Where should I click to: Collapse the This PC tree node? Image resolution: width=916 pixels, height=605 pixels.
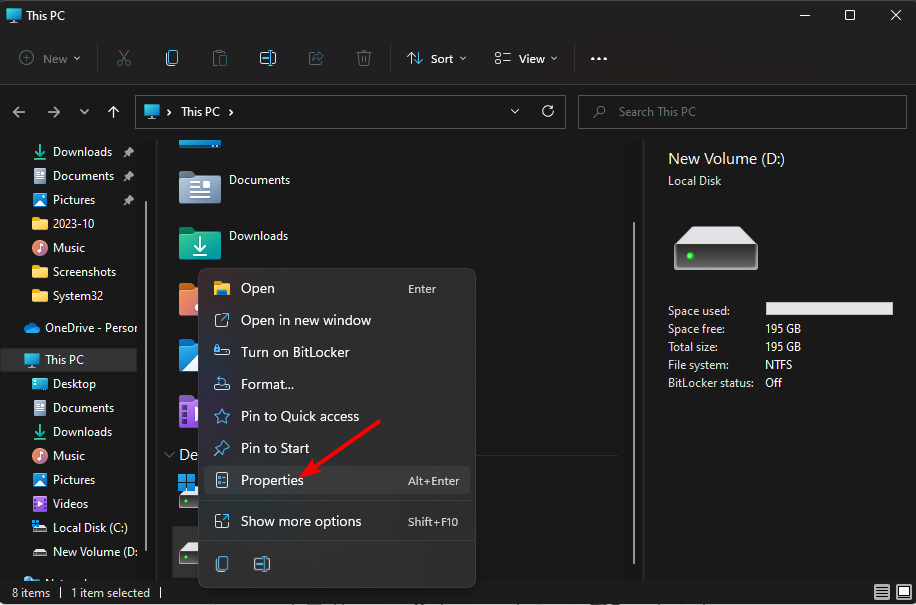(x=10, y=360)
